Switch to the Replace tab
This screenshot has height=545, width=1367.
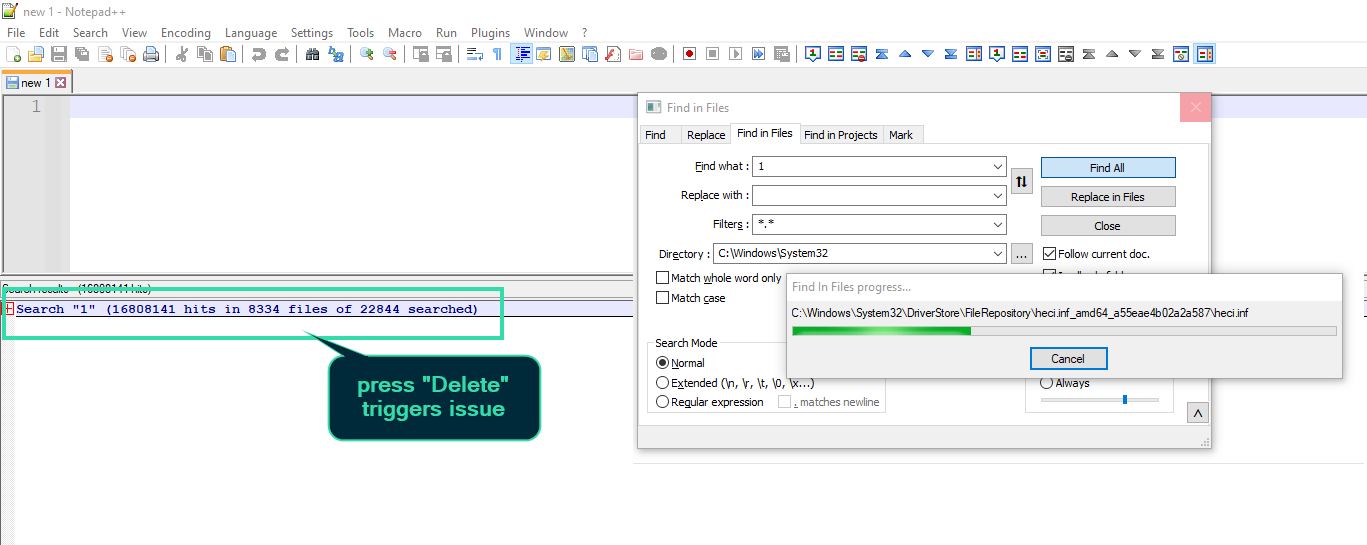click(x=706, y=135)
